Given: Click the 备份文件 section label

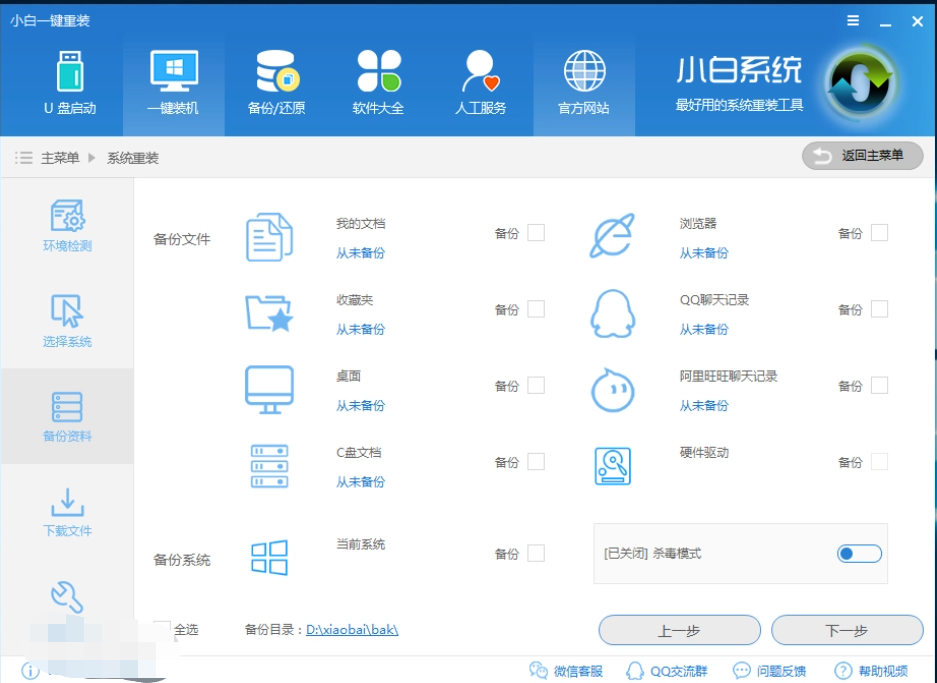Looking at the screenshot, I should pos(182,239).
